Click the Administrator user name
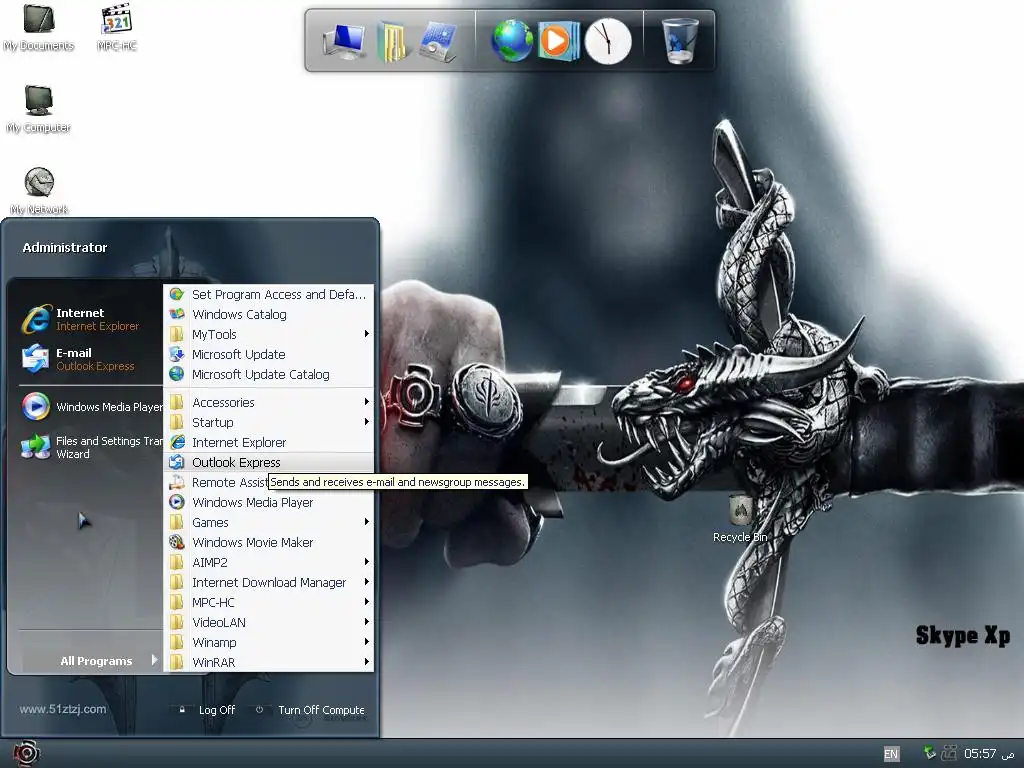The image size is (1024, 768). pos(65,248)
